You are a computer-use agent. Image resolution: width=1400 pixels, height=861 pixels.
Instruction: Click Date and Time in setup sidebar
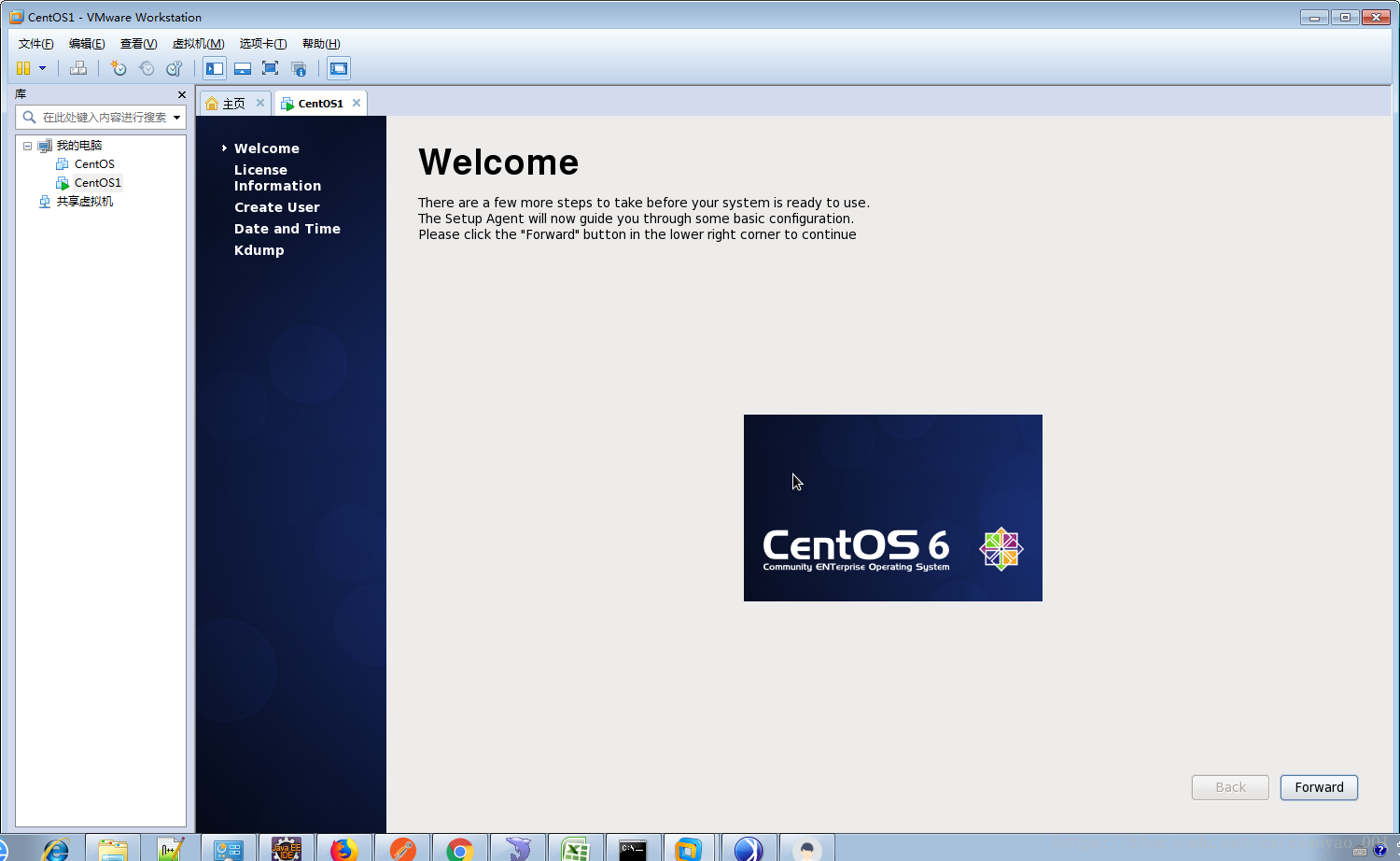coord(287,229)
